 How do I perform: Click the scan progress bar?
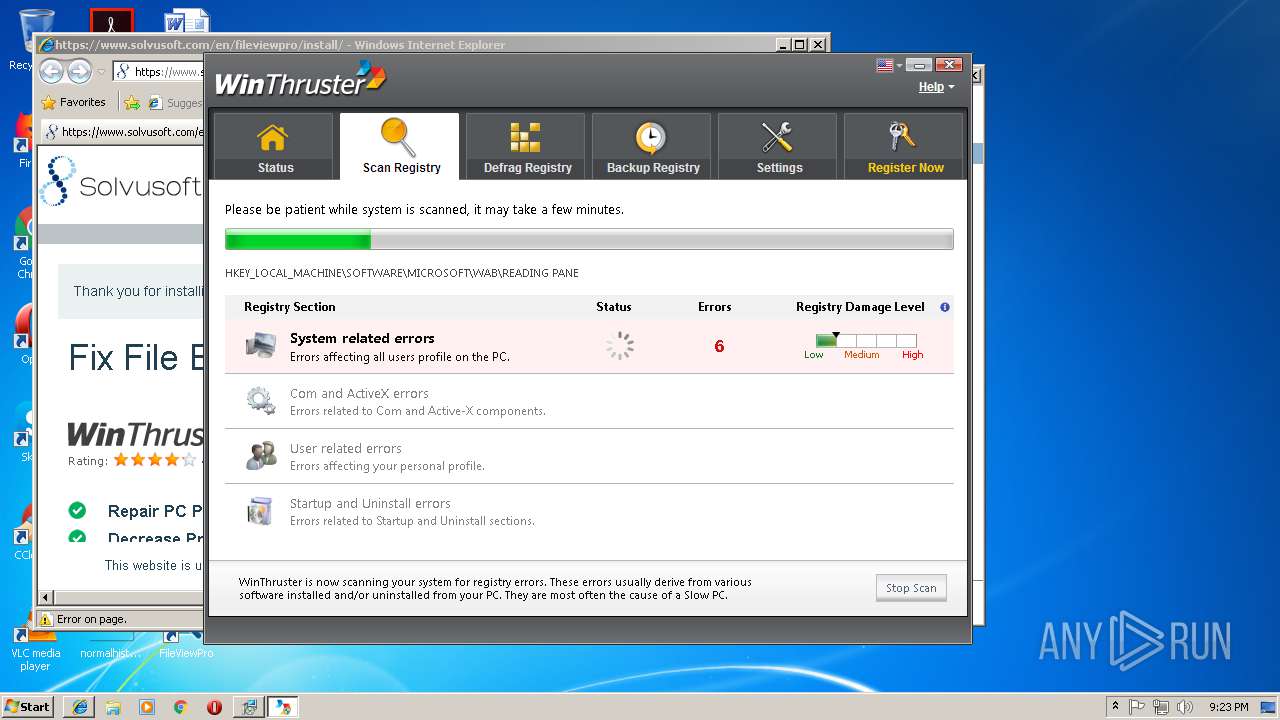(589, 240)
